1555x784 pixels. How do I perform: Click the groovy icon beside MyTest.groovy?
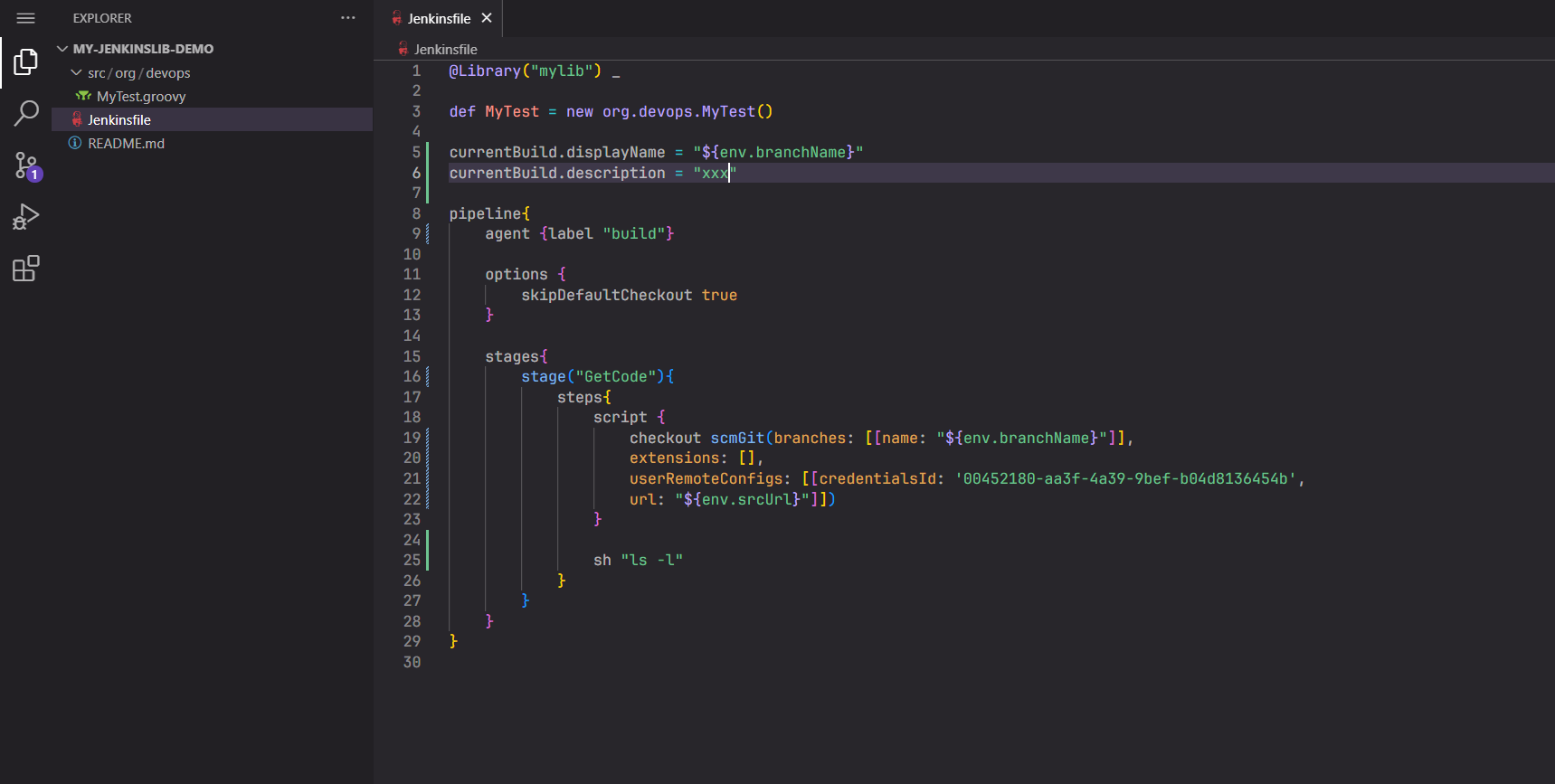pos(83,96)
